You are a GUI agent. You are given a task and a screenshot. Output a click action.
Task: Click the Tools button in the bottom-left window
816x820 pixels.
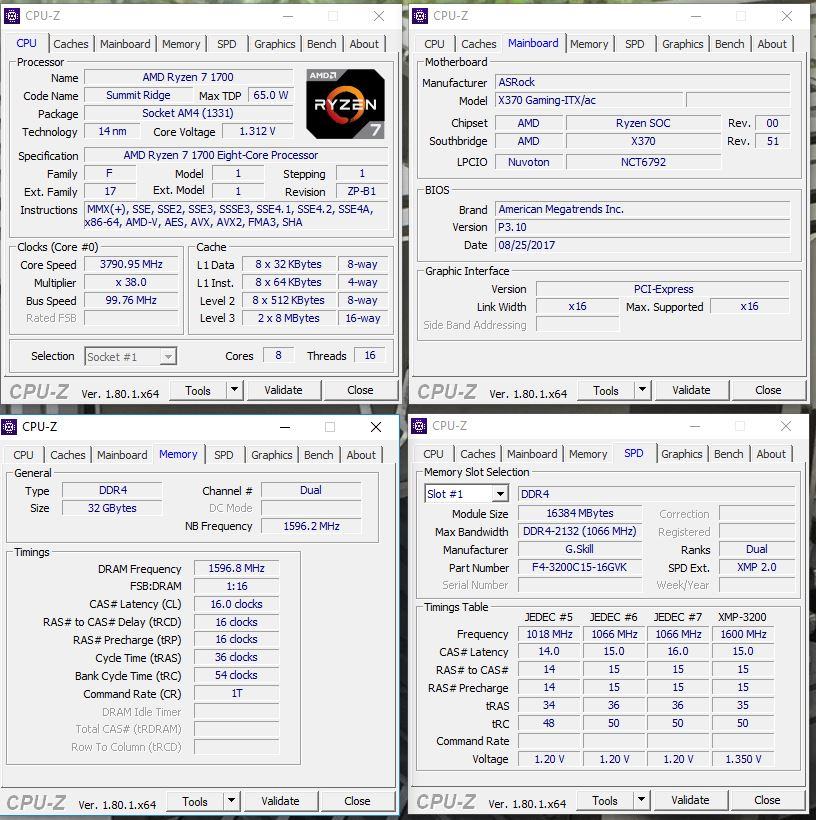point(195,801)
